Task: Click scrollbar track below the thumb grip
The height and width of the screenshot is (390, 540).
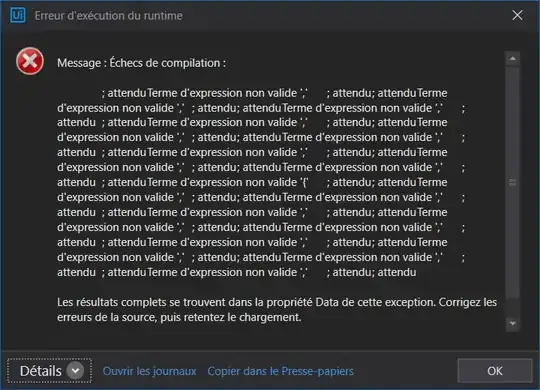Action: click(x=512, y=241)
